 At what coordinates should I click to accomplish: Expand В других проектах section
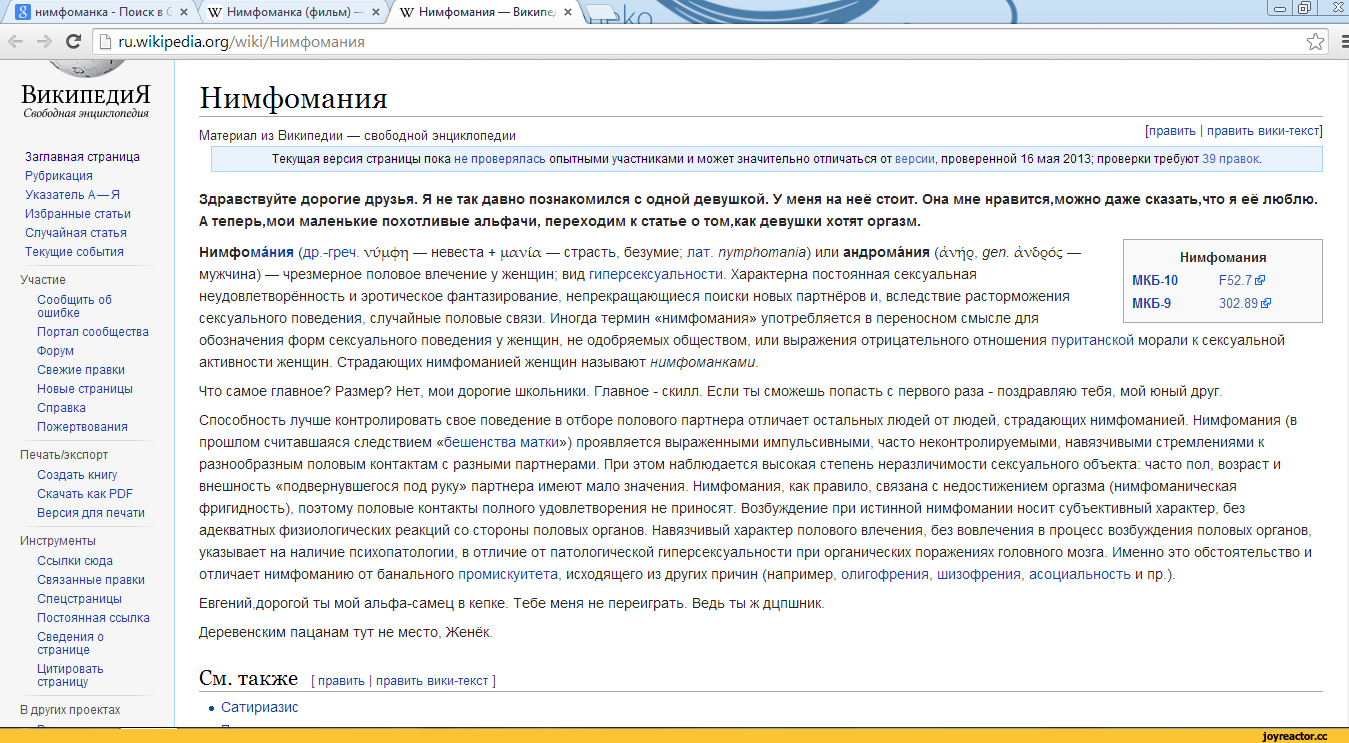point(70,710)
